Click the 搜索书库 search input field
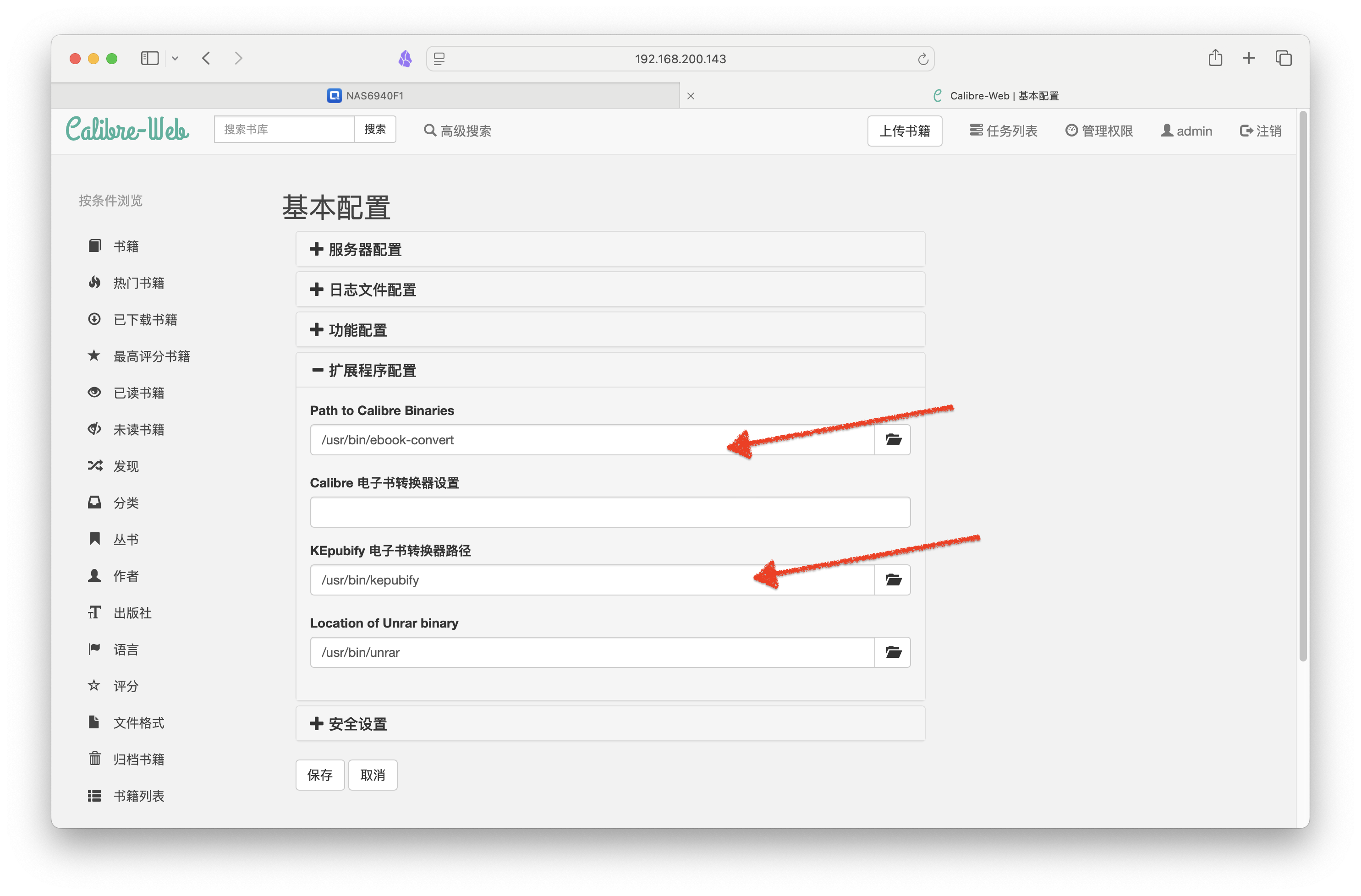The image size is (1361, 896). (284, 129)
